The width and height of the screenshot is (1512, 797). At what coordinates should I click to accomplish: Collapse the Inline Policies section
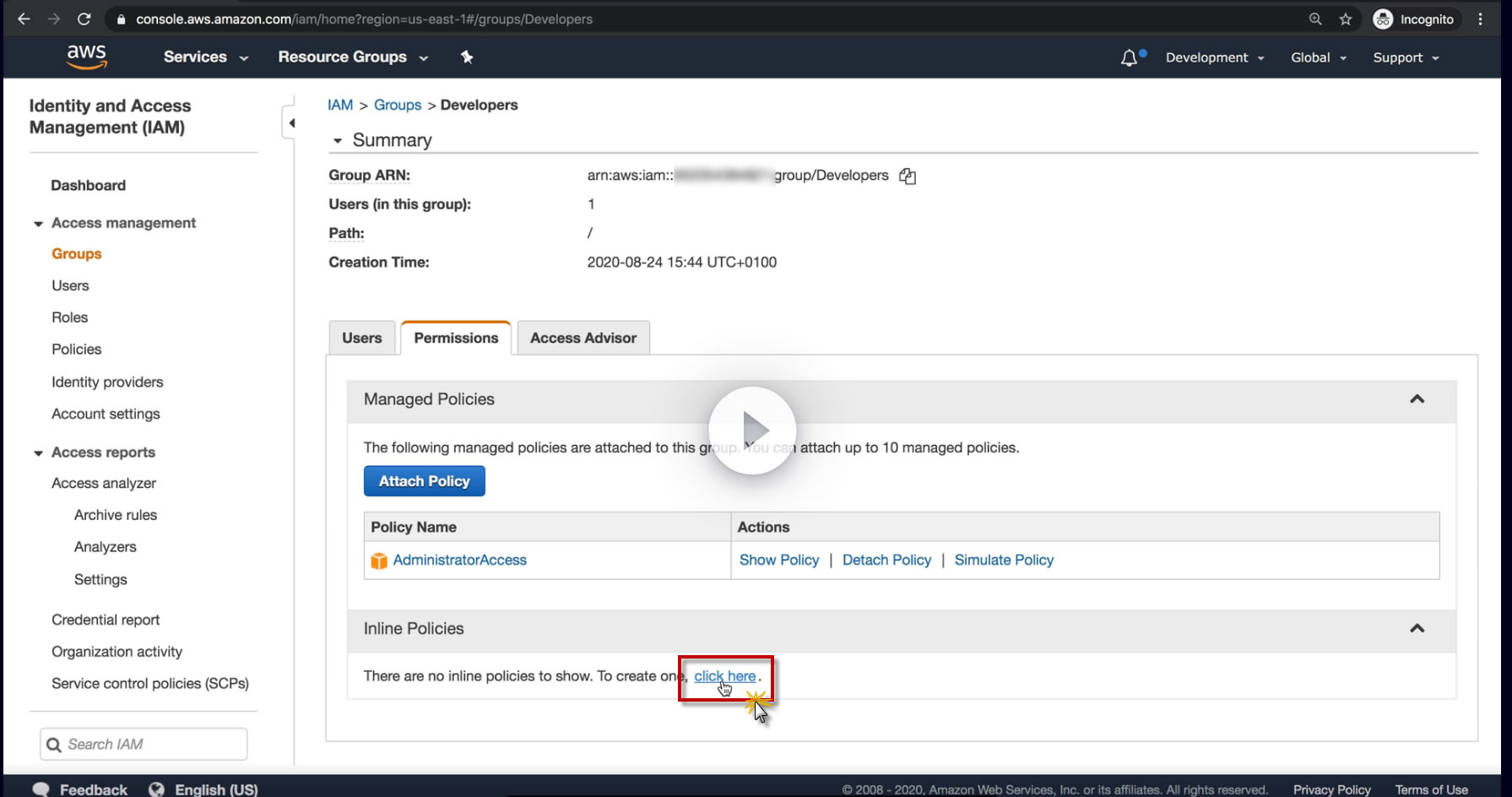[x=1417, y=628]
